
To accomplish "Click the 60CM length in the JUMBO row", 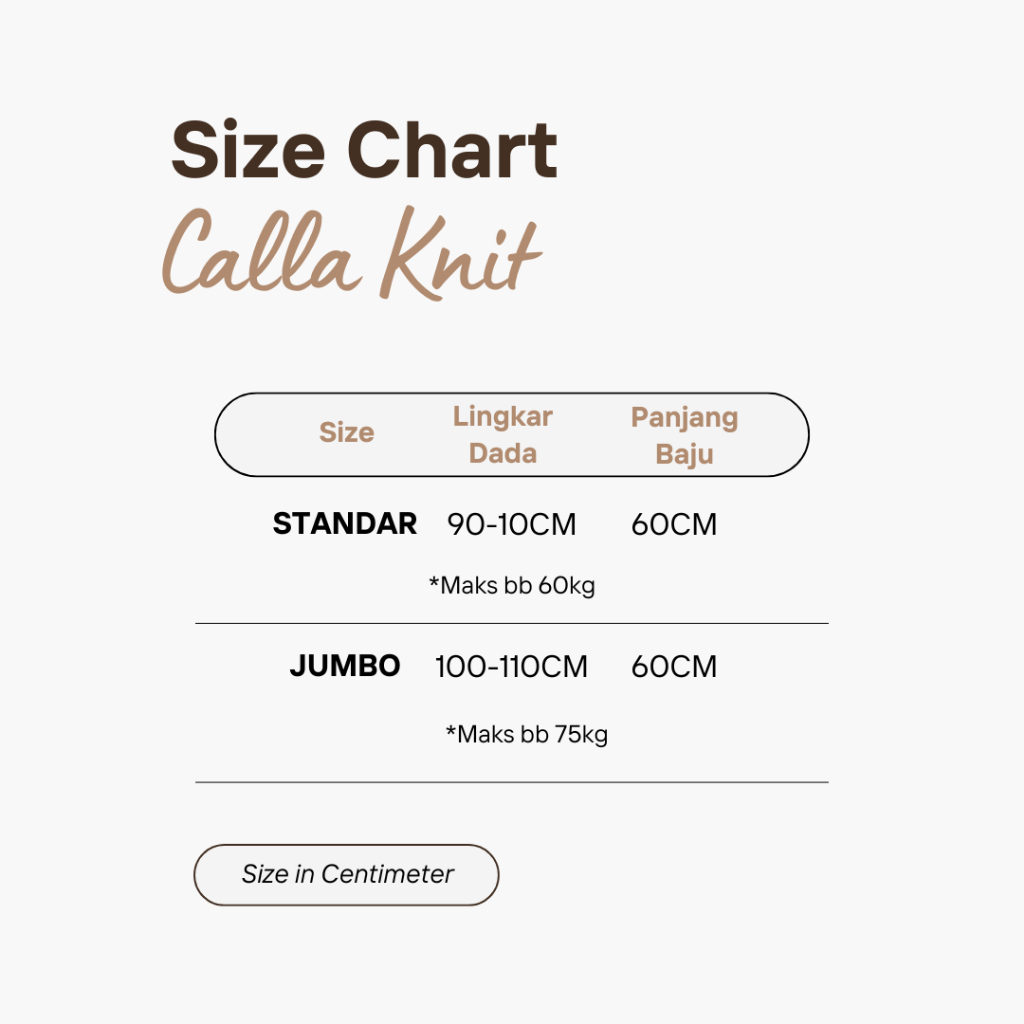I will point(673,667).
